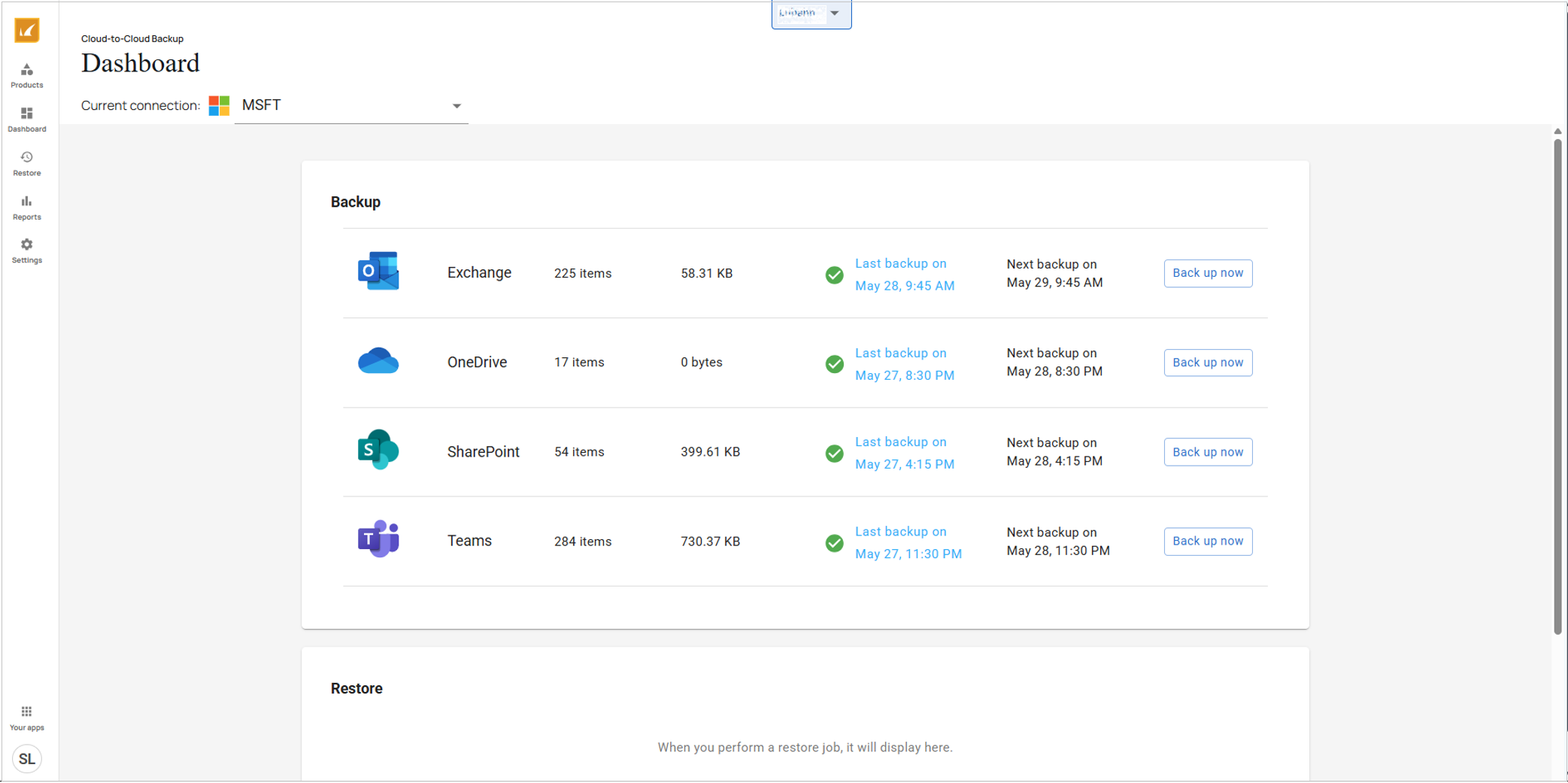1568x783 pixels.
Task: Open the Your apps grid
Action: click(x=27, y=718)
